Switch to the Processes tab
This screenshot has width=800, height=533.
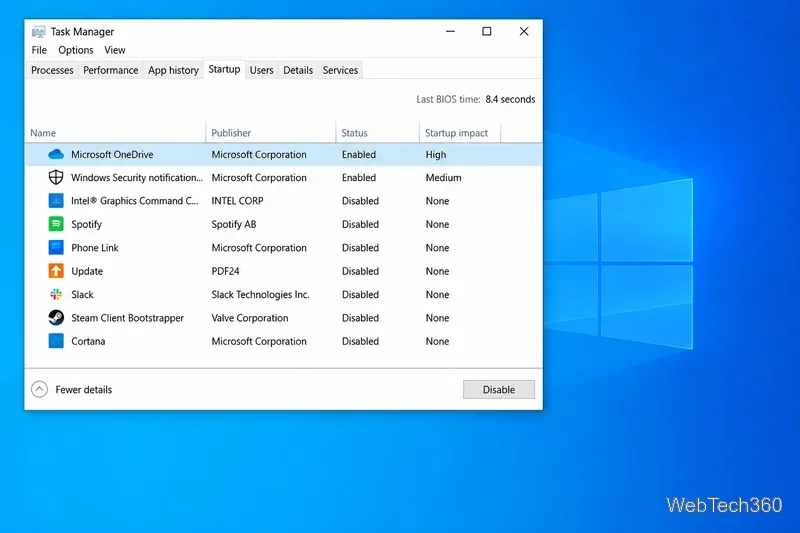tap(52, 70)
